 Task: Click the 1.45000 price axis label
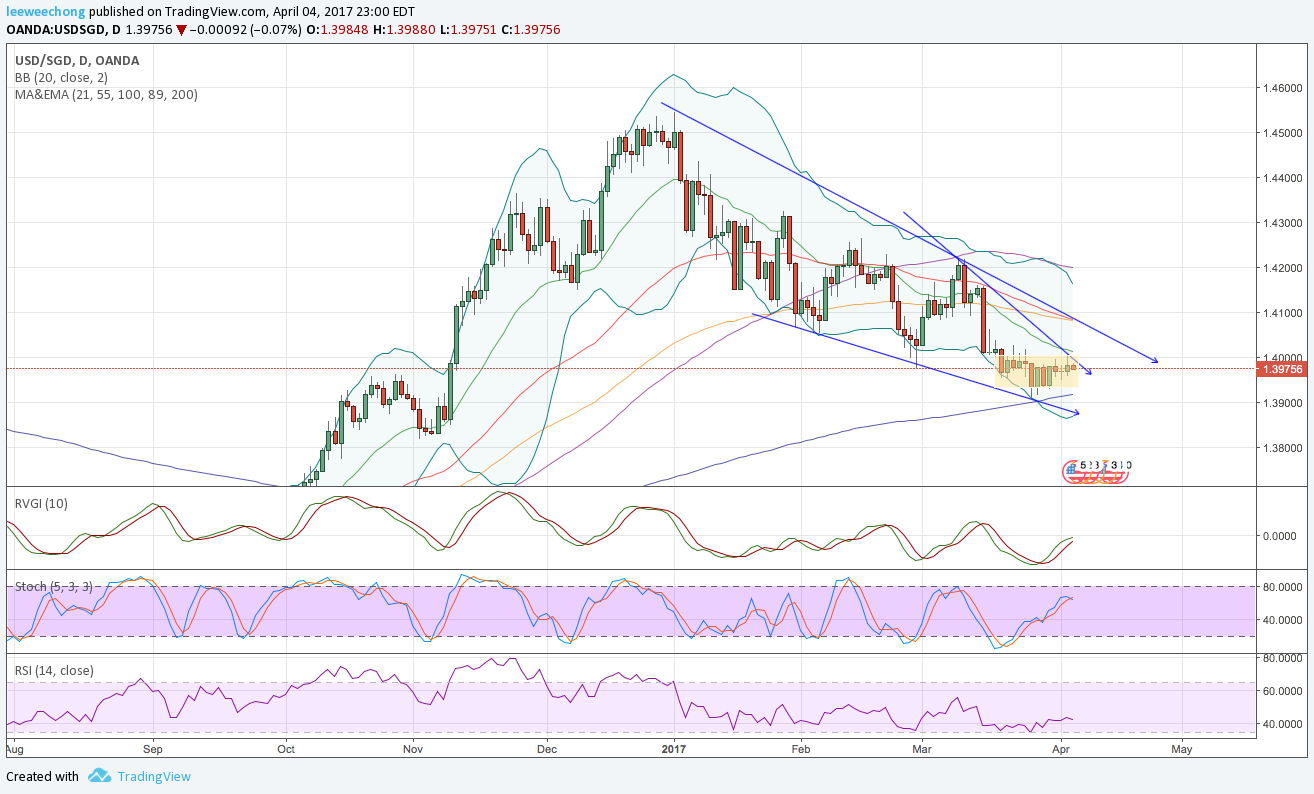[1282, 133]
